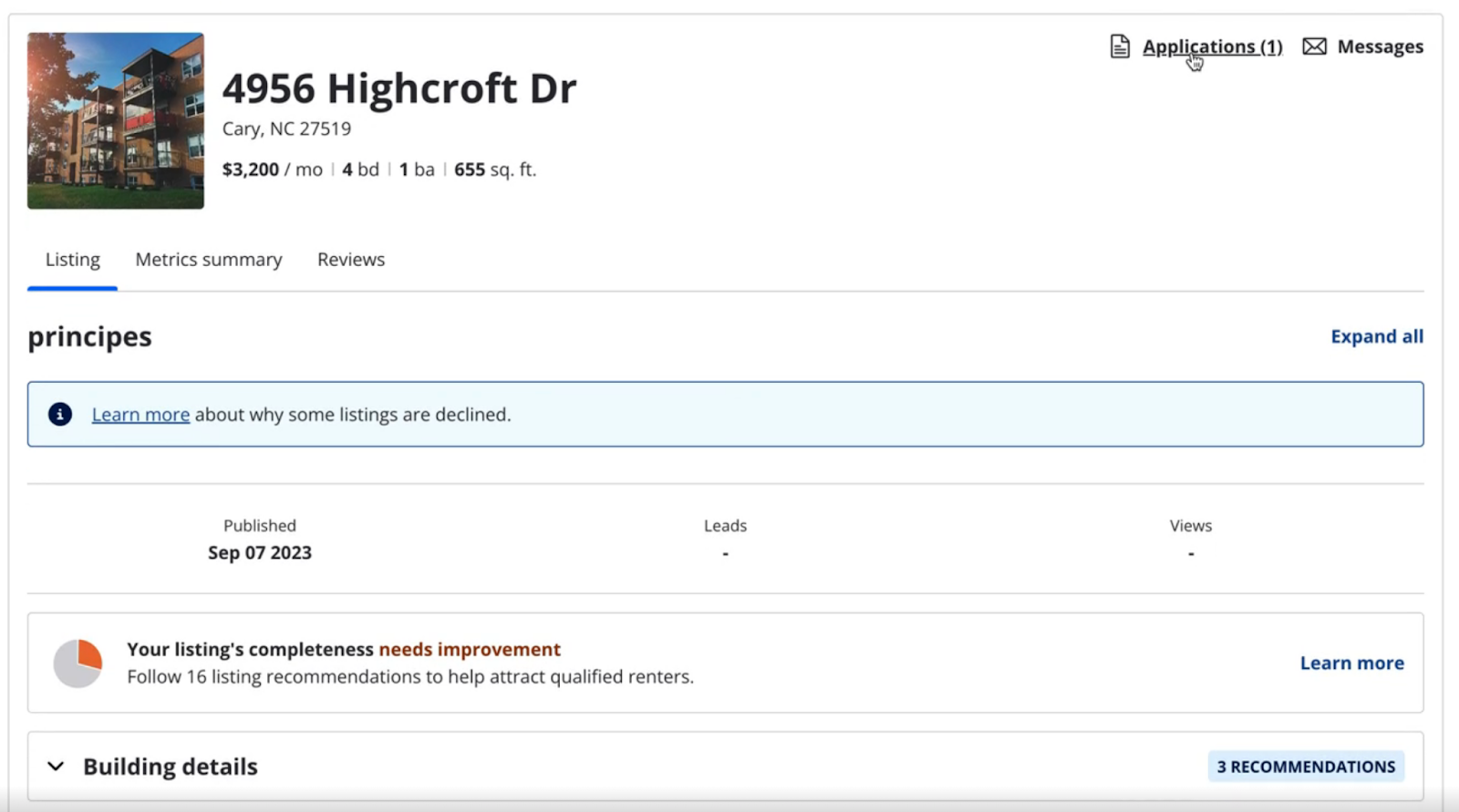Click the listing completeness pie chart icon
Image resolution: width=1459 pixels, height=812 pixels.
(78, 663)
